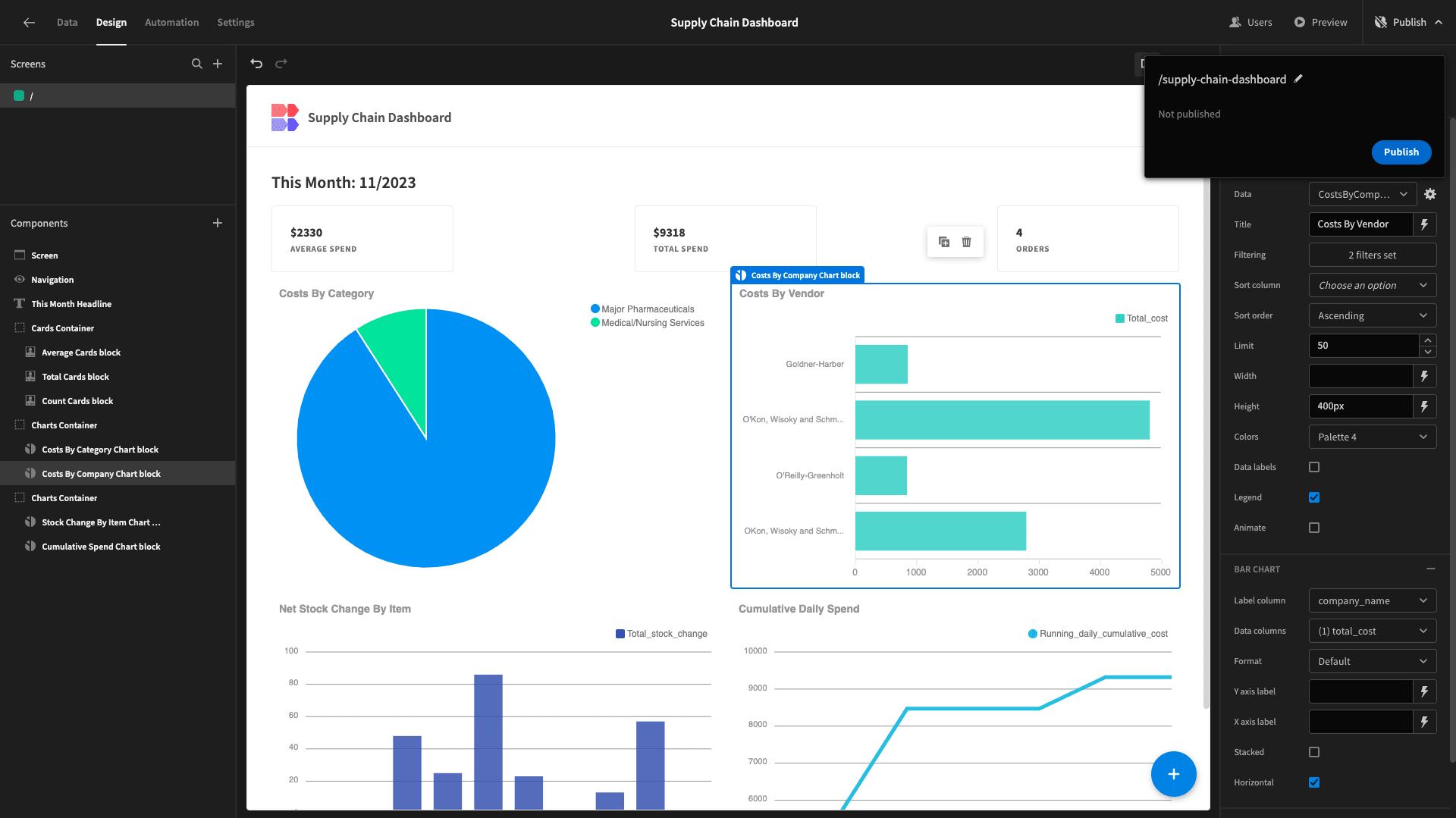Toggle Medical/Nursing Services legend item
Image resolution: width=1456 pixels, height=818 pixels.
648,323
